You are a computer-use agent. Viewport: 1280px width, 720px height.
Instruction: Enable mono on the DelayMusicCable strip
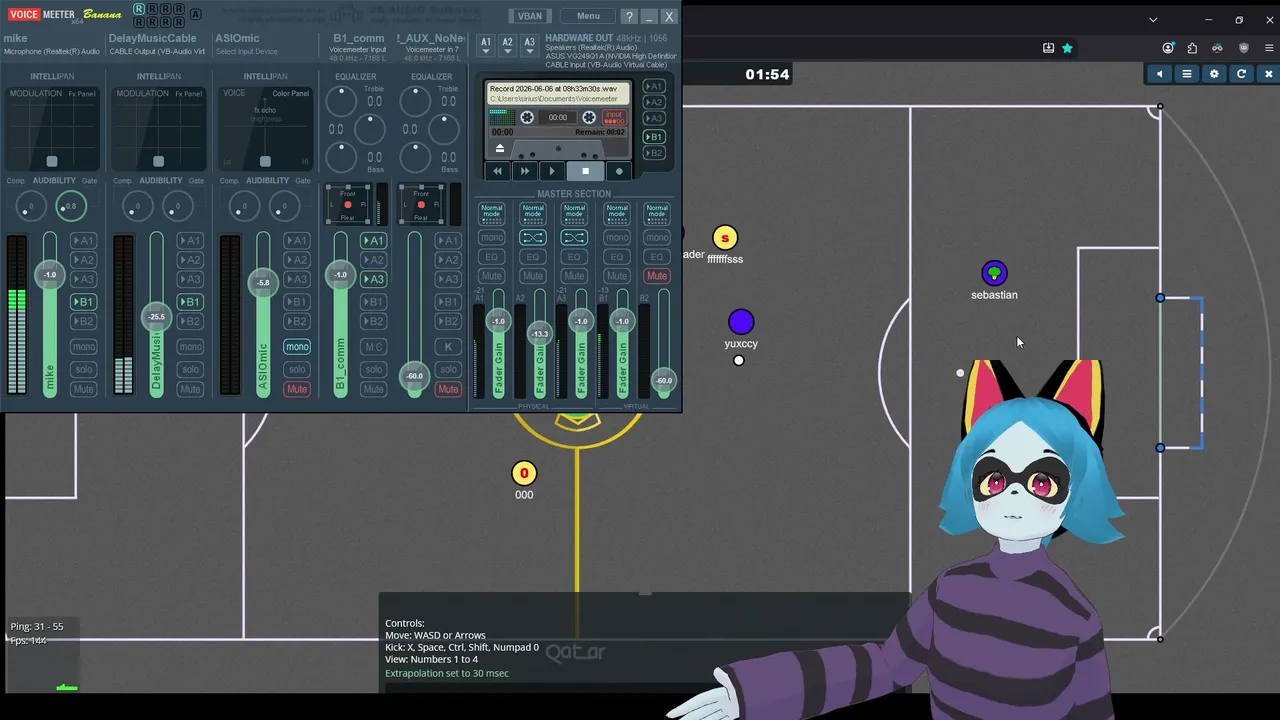point(190,347)
